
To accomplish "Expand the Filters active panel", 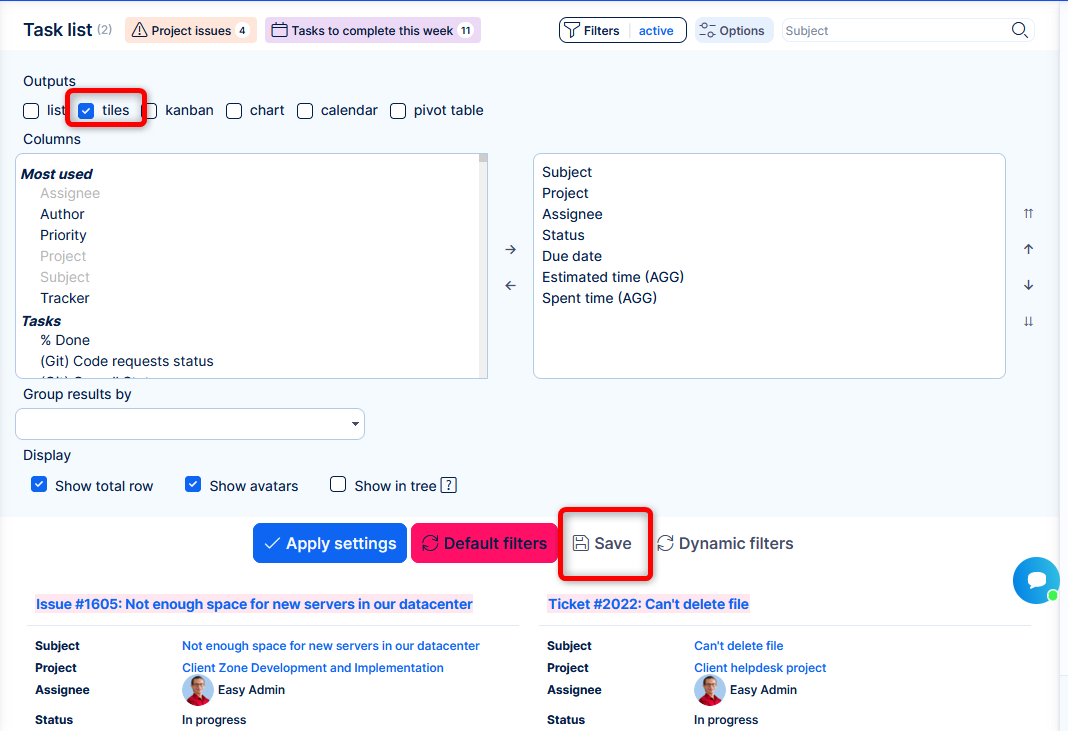I will 622,30.
